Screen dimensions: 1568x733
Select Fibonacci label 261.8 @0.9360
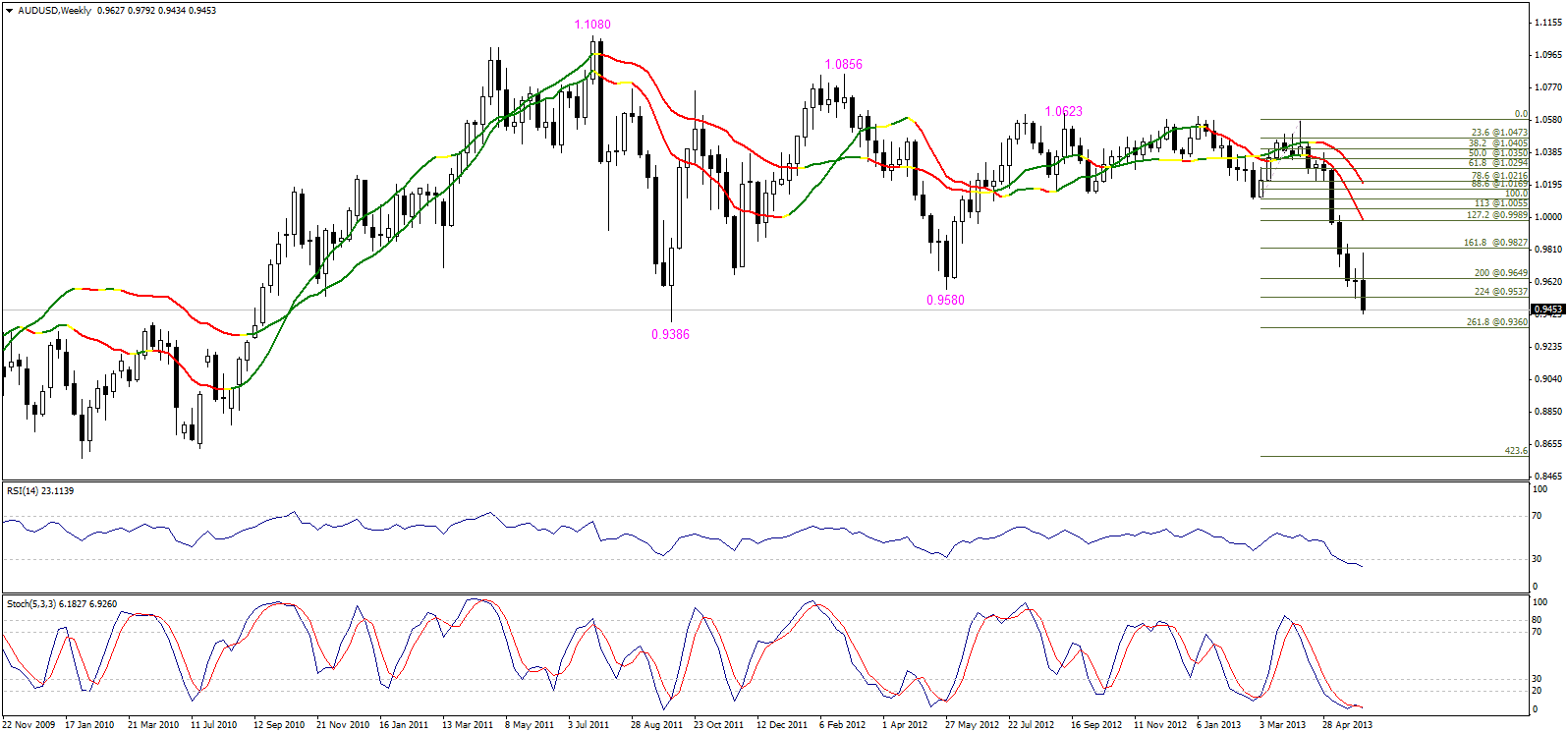1497,322
